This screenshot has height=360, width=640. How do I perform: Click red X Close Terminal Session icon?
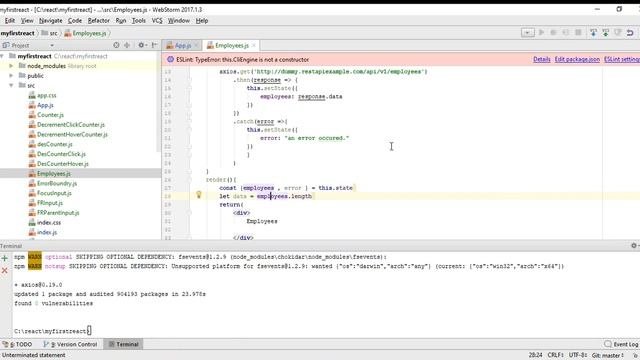click(x=5, y=270)
